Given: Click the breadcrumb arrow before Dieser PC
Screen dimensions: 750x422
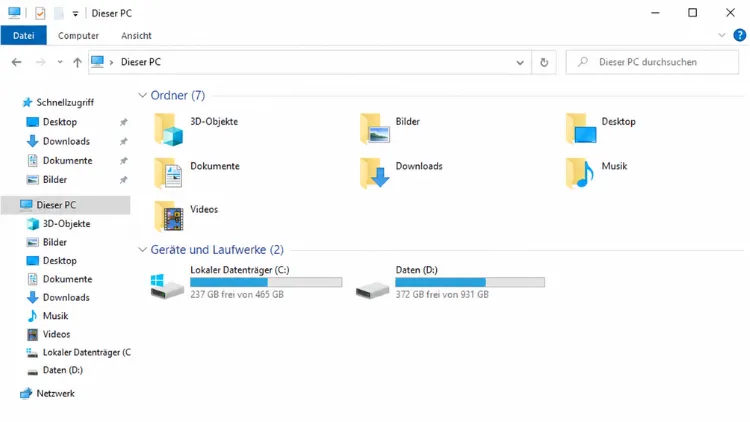Looking at the screenshot, I should (x=111, y=62).
